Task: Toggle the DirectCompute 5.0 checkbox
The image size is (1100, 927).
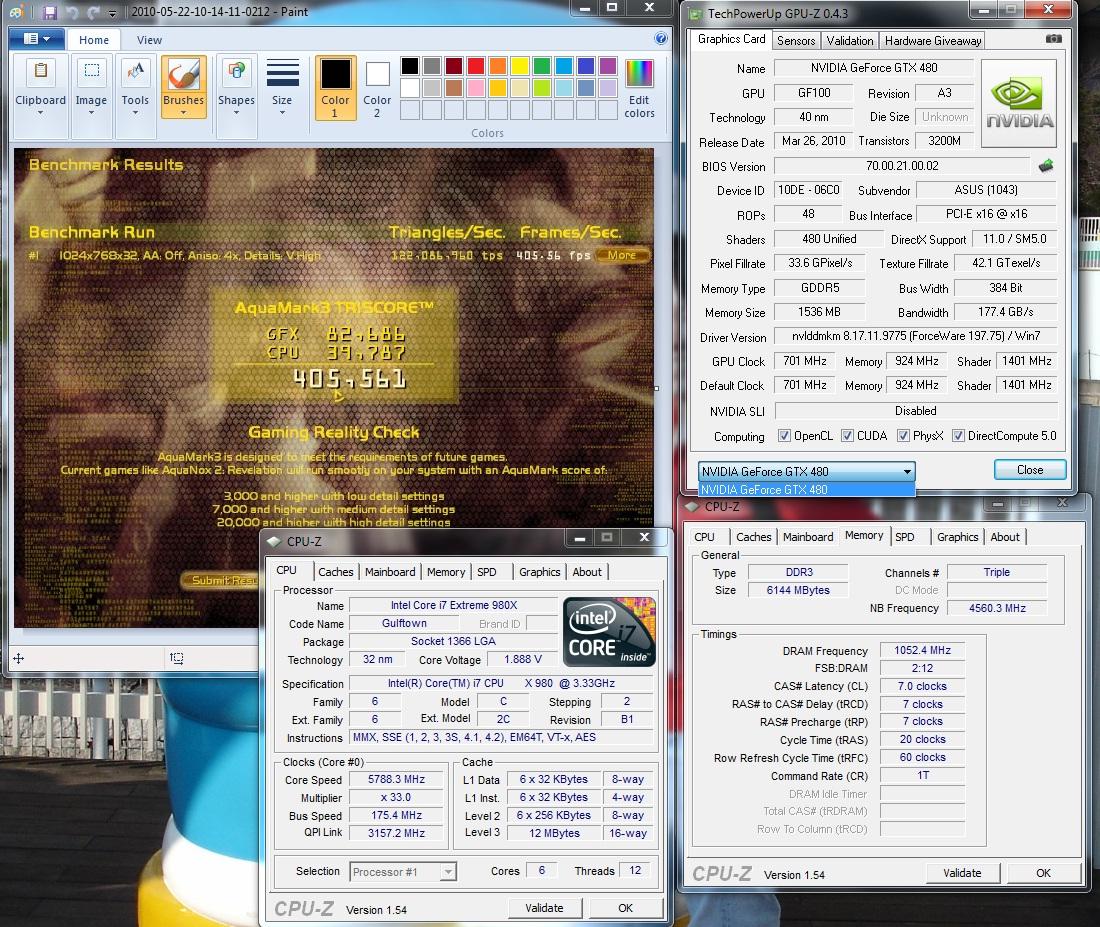Action: [958, 436]
